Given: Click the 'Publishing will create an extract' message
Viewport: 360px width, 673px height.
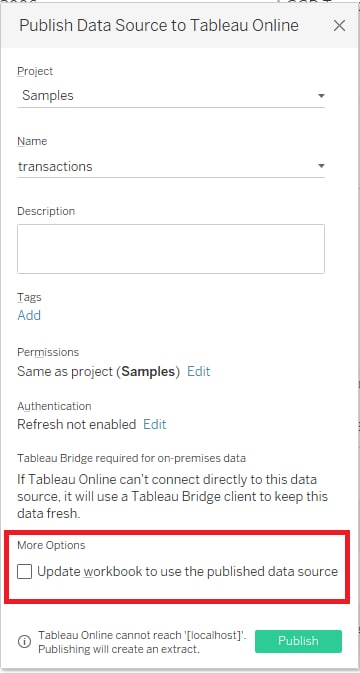Looking at the screenshot, I should 119,649.
